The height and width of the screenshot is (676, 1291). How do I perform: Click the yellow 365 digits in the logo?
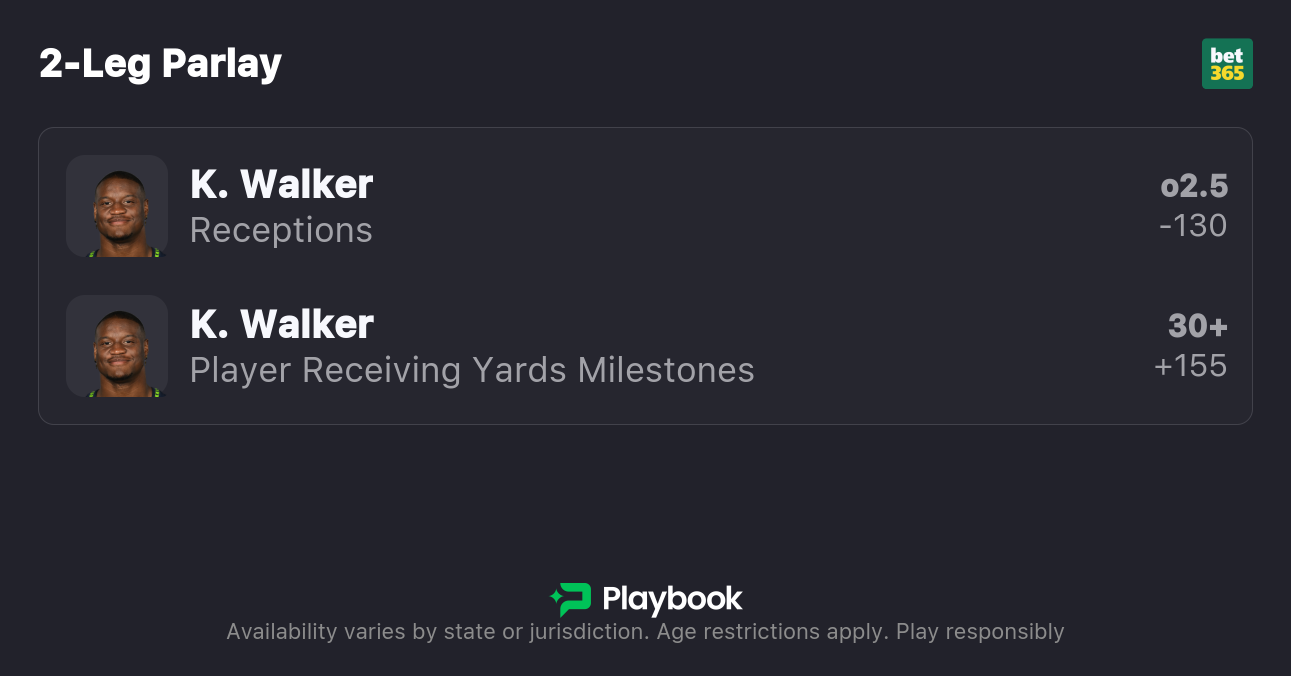[x=1227, y=73]
